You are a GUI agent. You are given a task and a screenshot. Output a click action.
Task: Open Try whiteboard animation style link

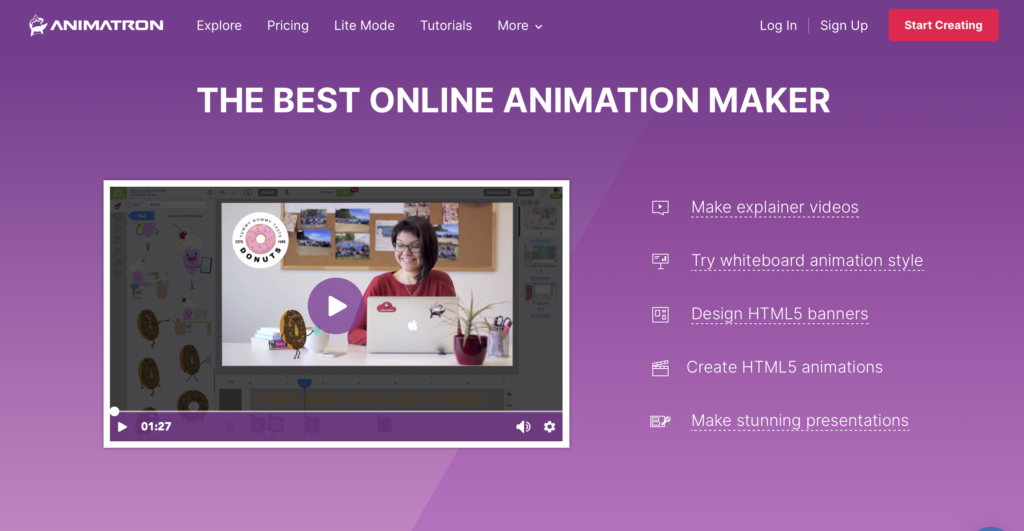click(807, 261)
